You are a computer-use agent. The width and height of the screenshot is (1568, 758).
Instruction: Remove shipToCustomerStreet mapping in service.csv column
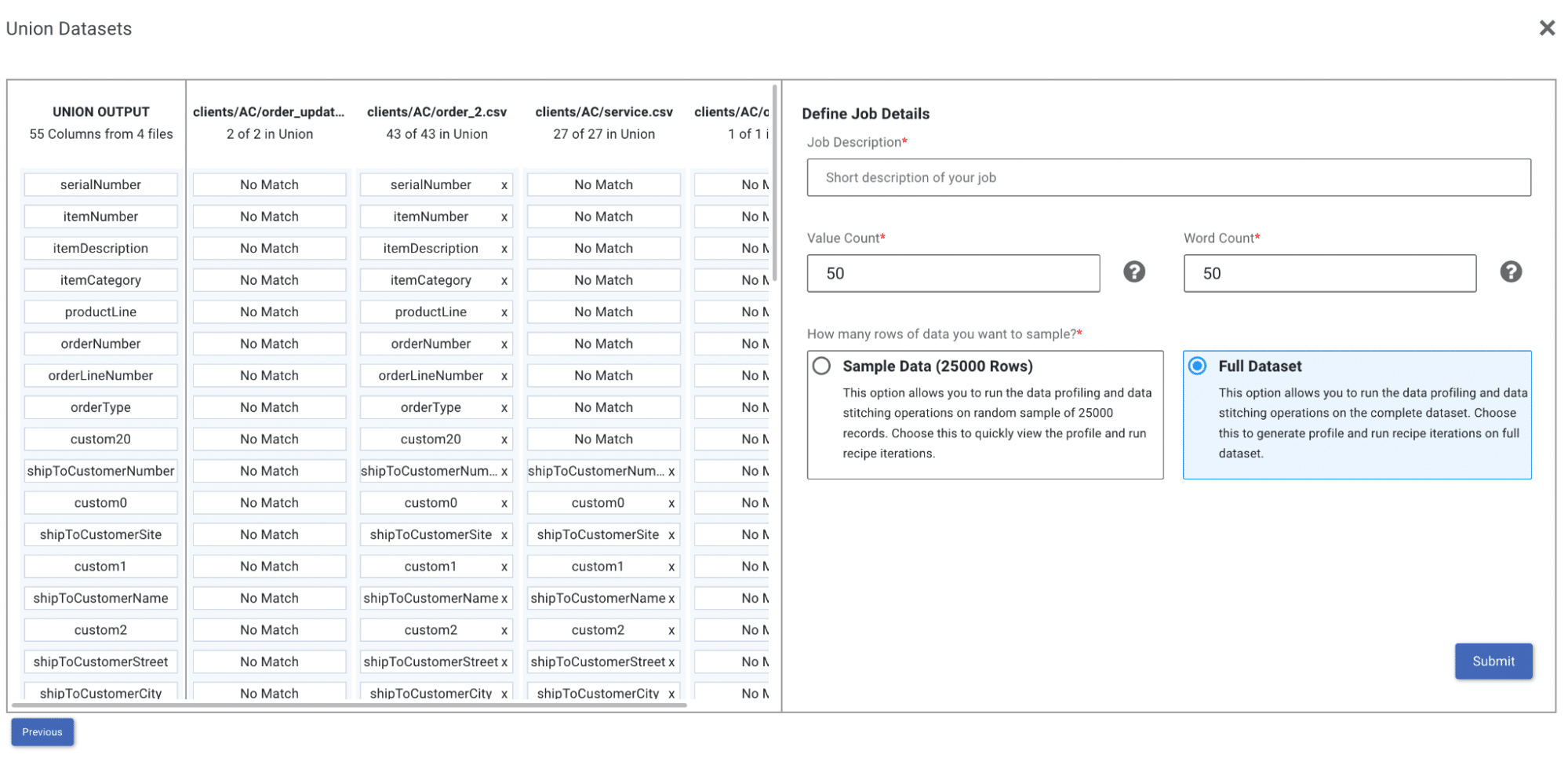click(x=671, y=662)
